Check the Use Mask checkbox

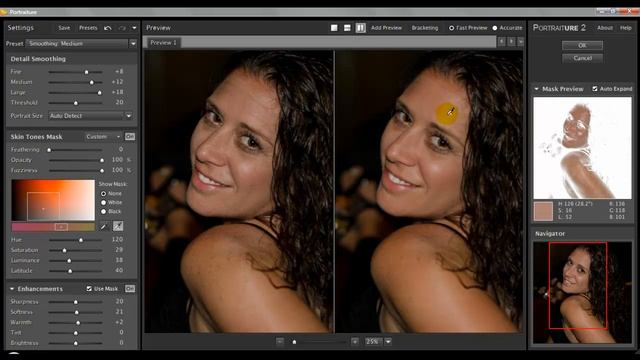coord(89,289)
